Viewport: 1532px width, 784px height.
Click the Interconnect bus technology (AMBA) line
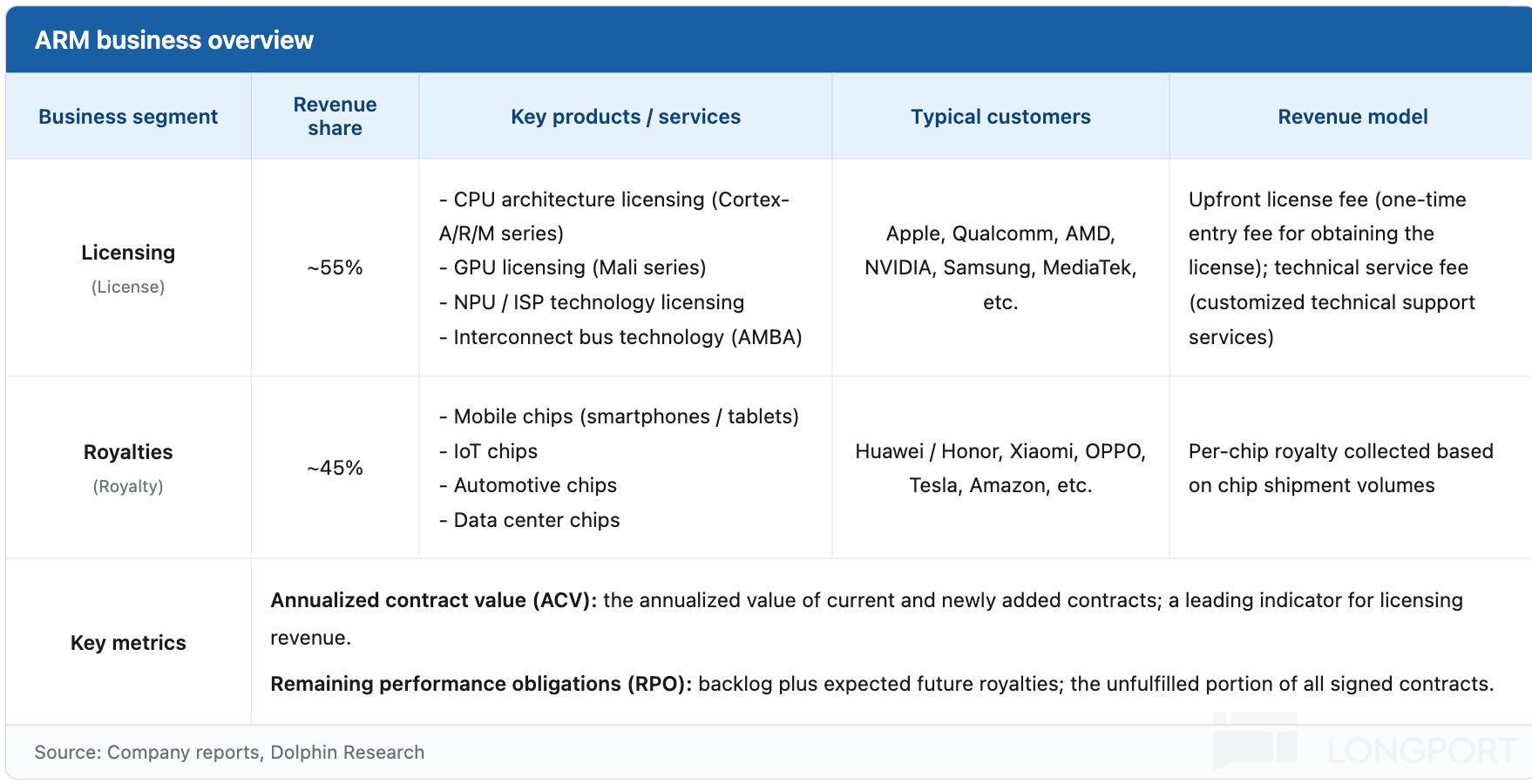click(x=620, y=337)
